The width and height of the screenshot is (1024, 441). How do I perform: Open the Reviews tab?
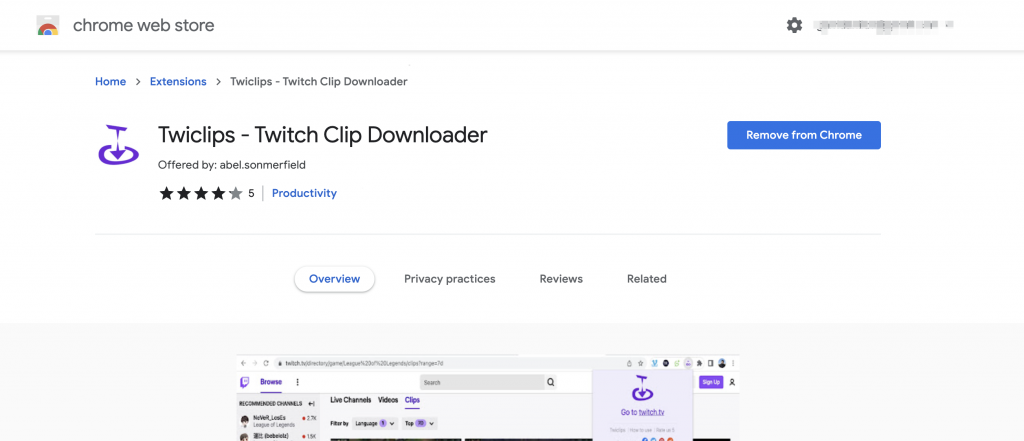click(x=561, y=279)
